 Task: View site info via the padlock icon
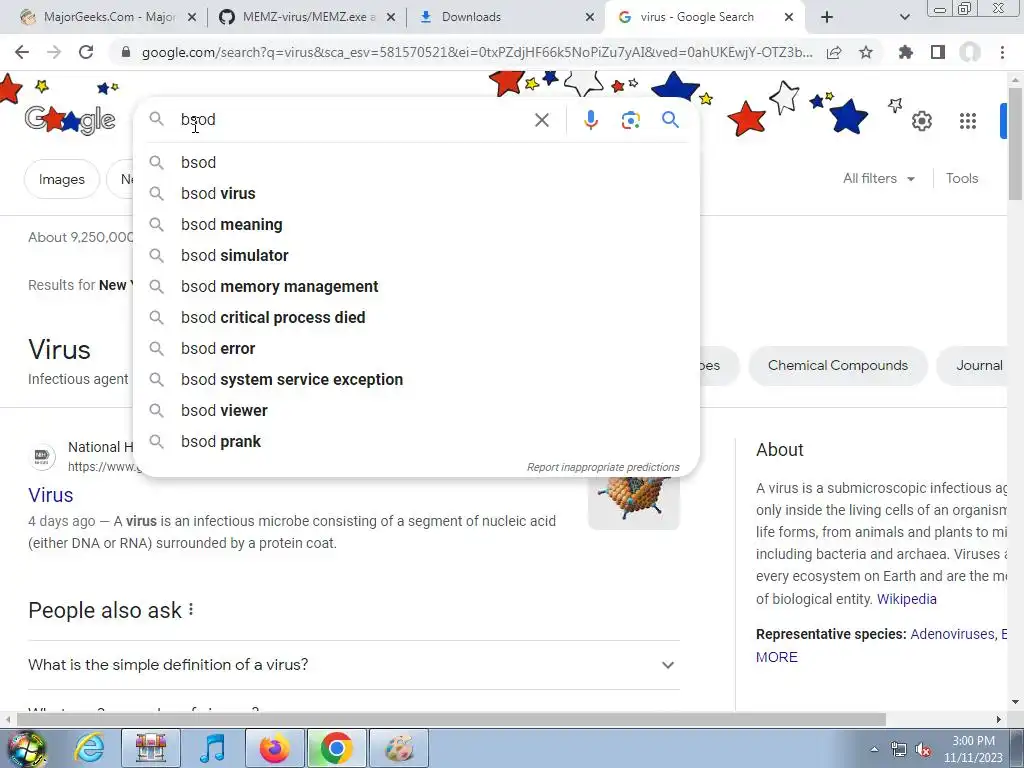[x=126, y=52]
